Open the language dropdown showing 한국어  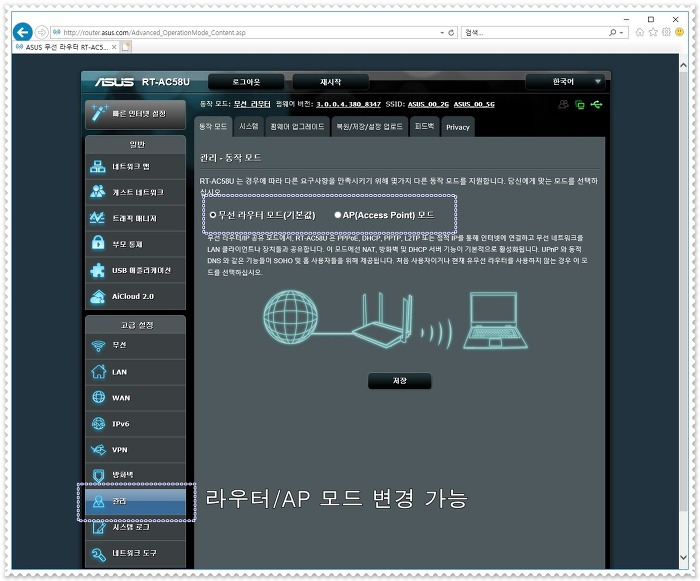[565, 82]
